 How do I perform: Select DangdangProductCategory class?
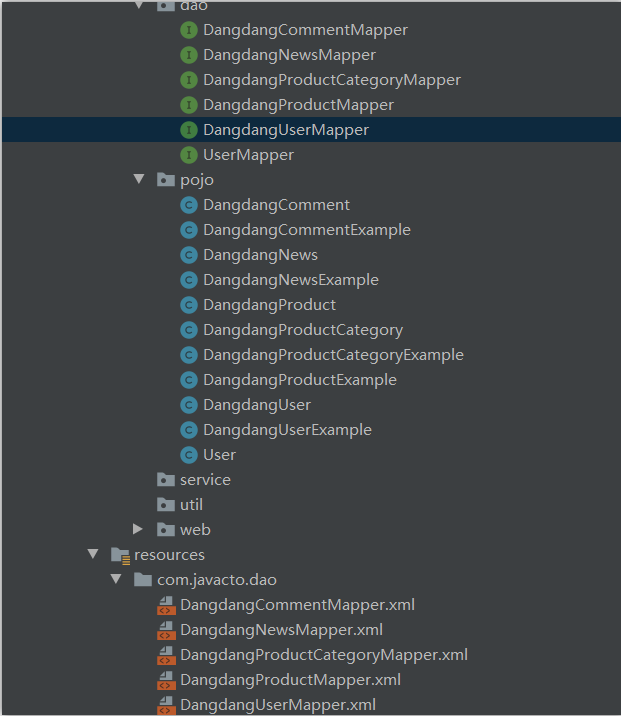pyautogui.click(x=303, y=330)
